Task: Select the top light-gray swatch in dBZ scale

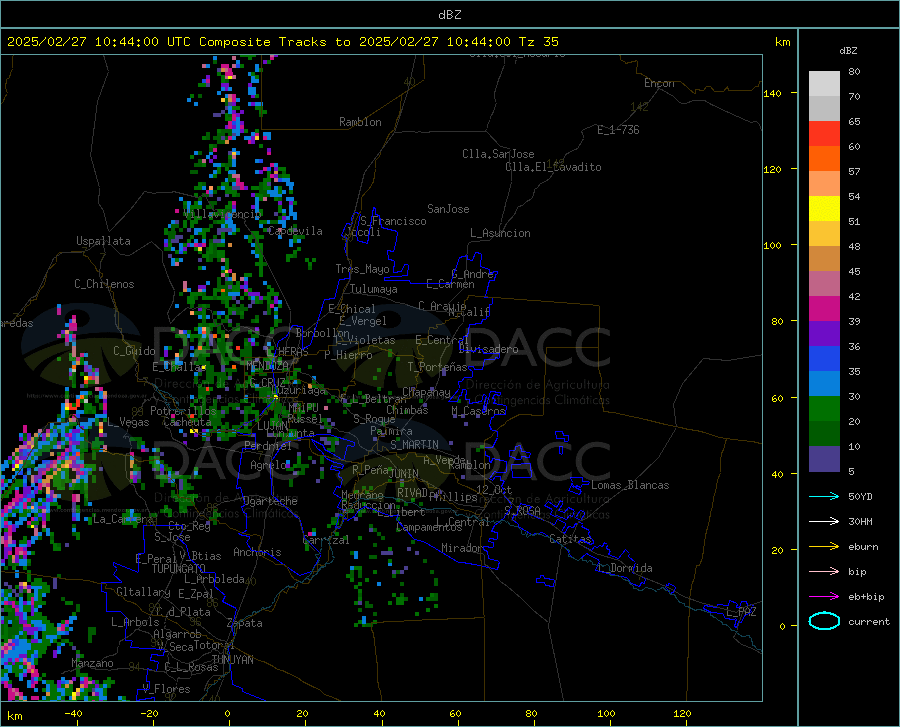Action: [x=824, y=84]
